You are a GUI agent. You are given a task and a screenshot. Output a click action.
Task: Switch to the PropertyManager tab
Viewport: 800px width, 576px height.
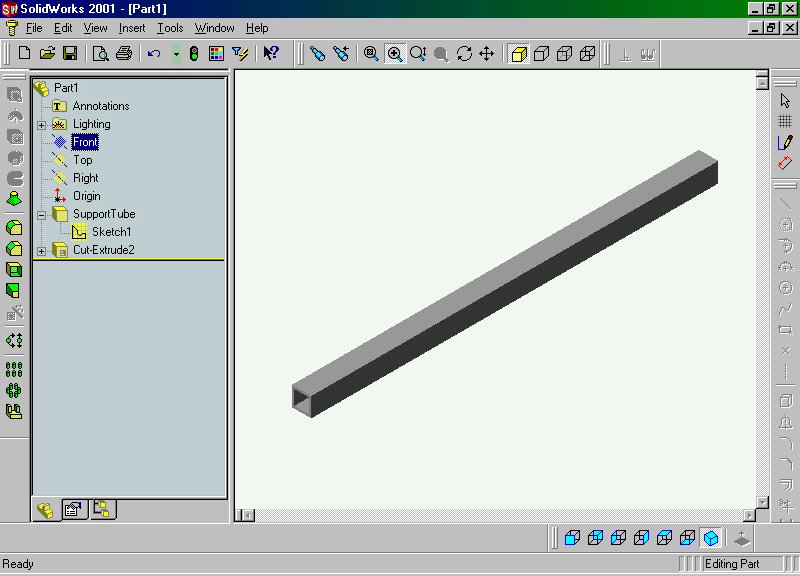(x=72, y=509)
